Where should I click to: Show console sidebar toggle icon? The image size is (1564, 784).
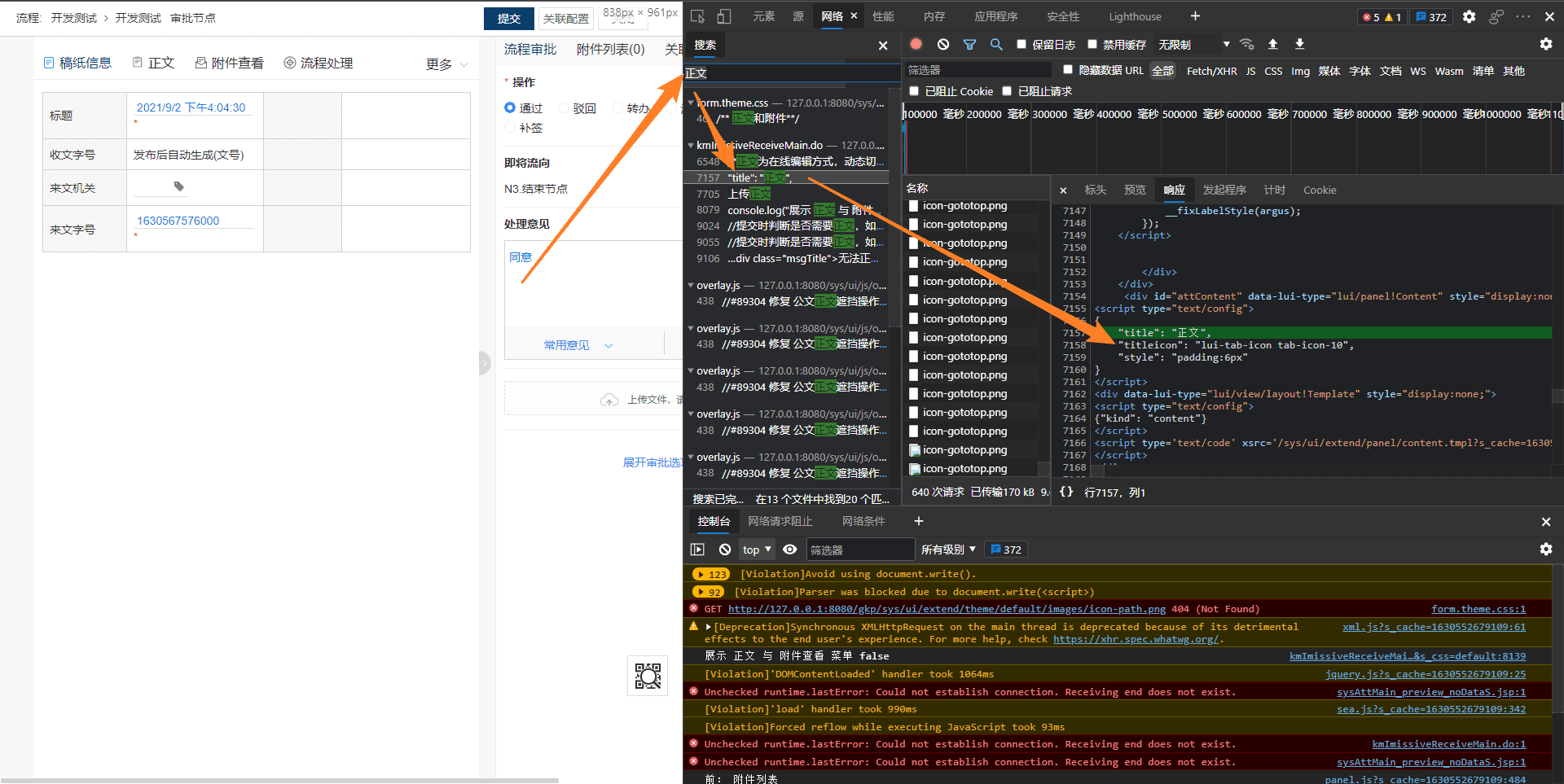[x=697, y=550]
